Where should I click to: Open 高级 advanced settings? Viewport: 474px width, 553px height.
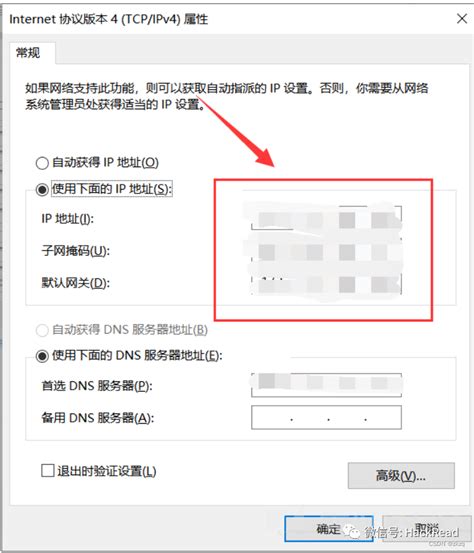pyautogui.click(x=401, y=476)
